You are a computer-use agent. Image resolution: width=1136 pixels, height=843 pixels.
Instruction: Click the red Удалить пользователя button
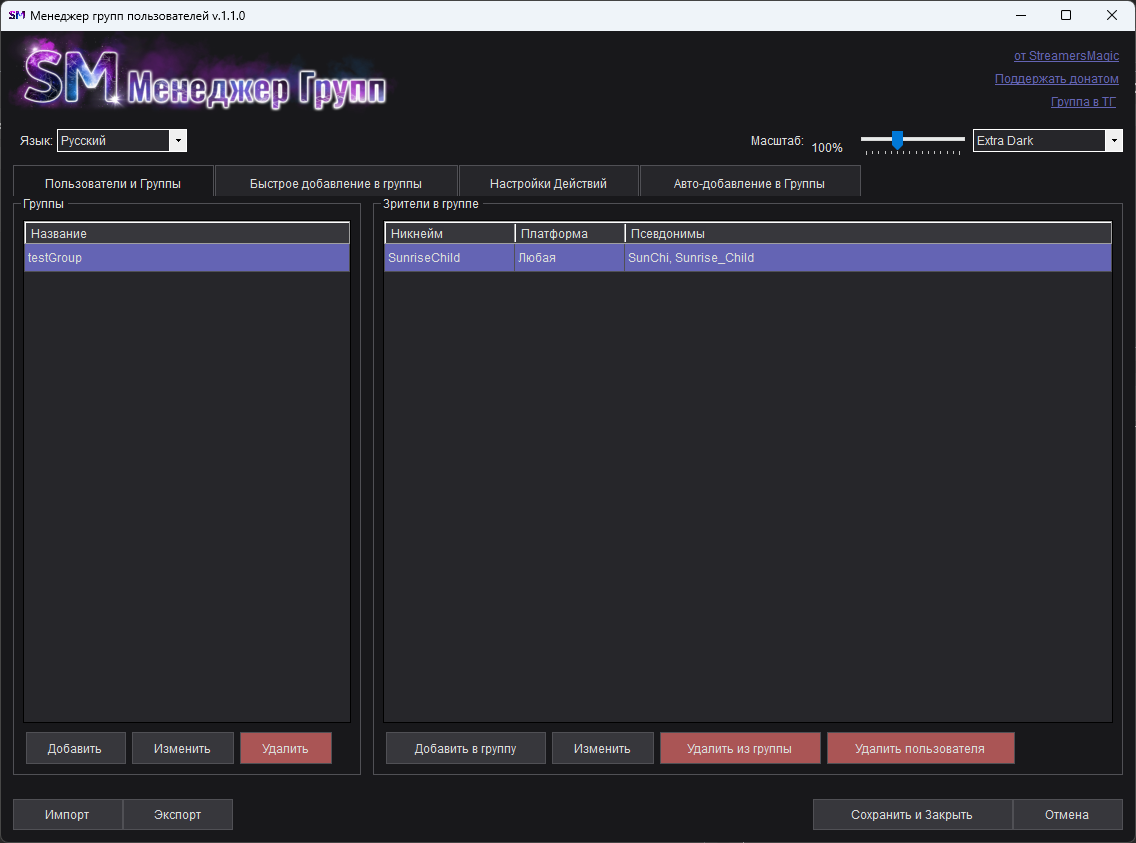(x=920, y=748)
